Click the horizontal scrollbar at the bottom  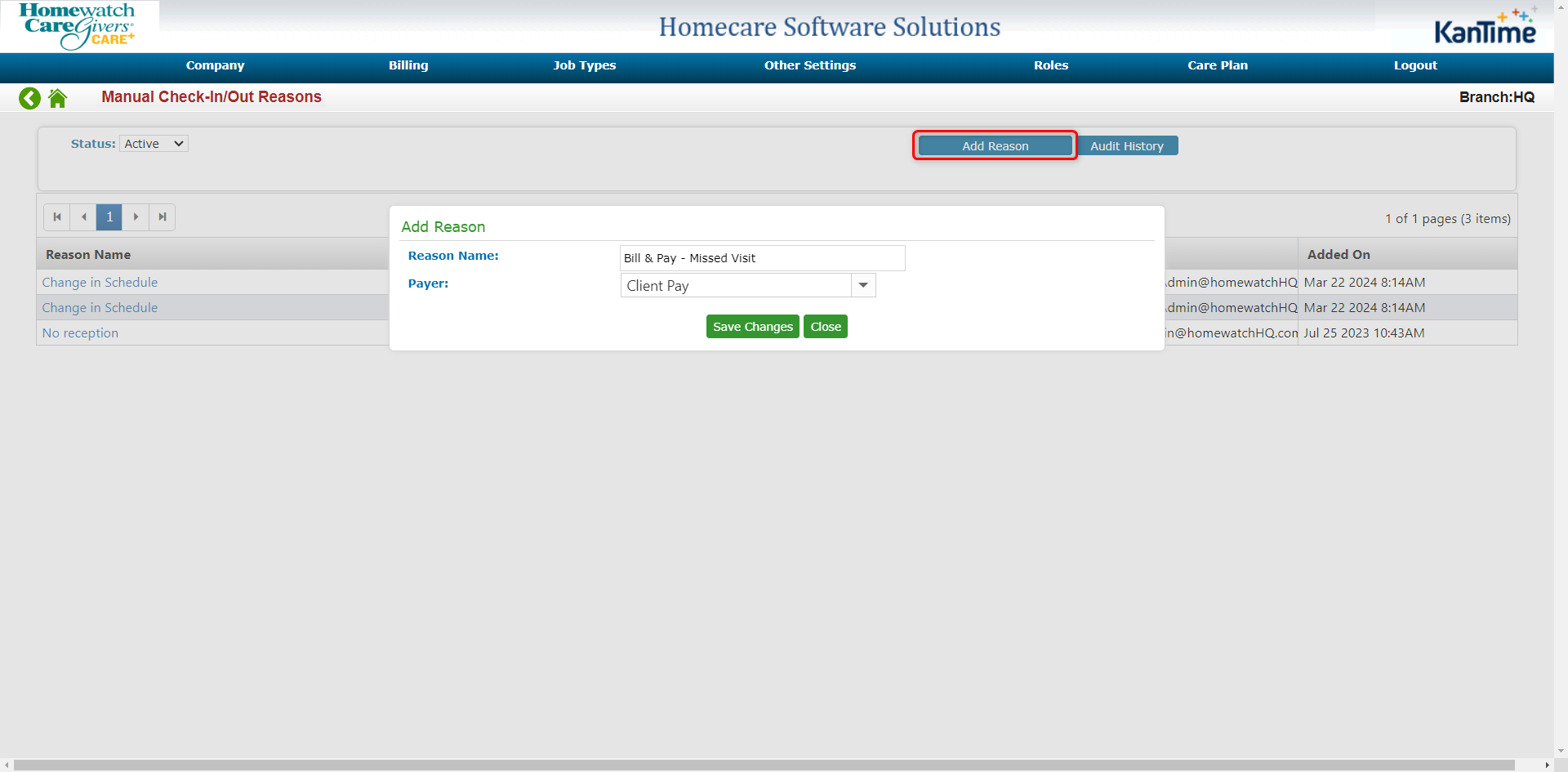(x=764, y=765)
